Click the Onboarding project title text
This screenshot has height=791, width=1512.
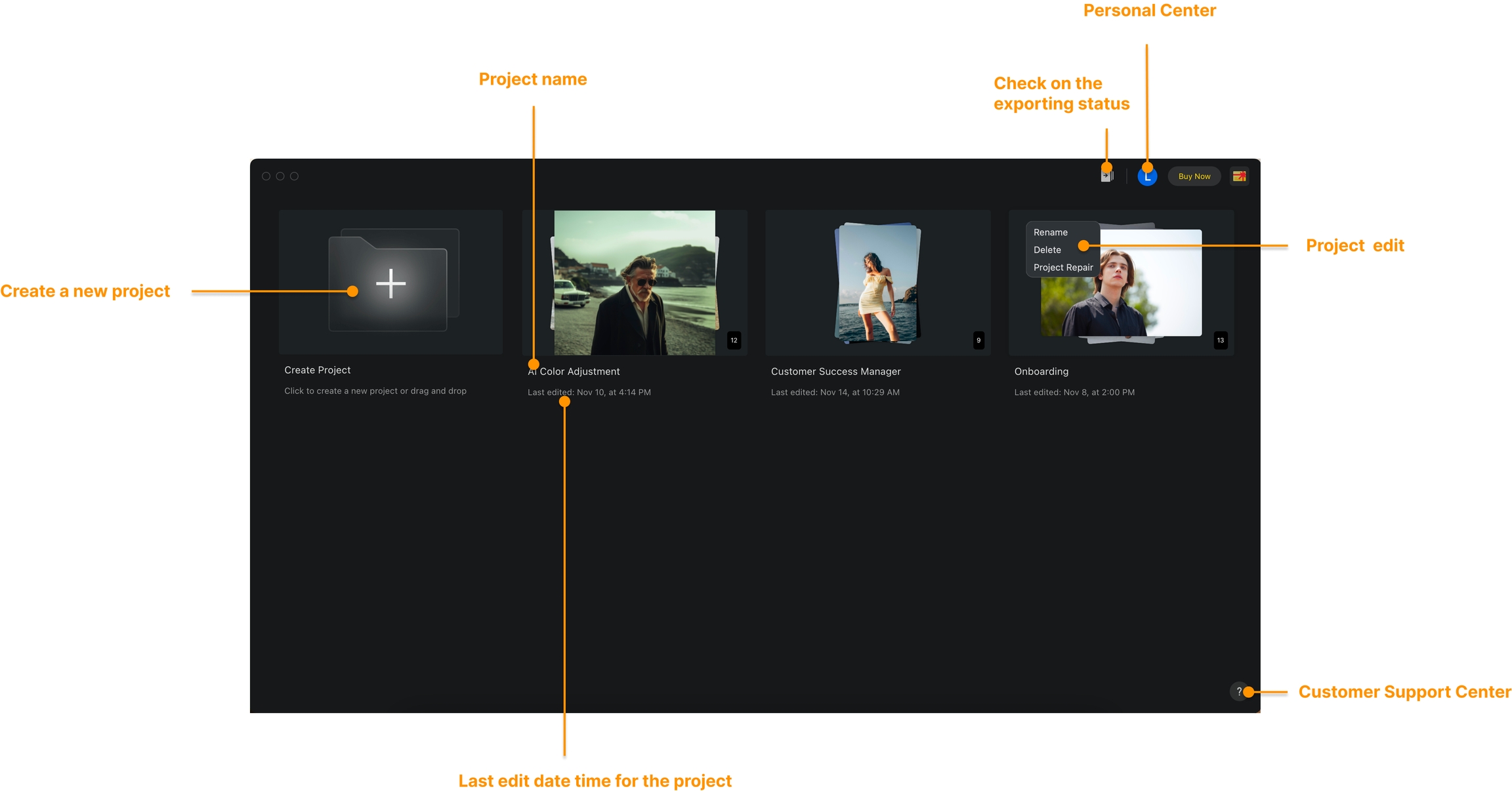[x=1041, y=371]
